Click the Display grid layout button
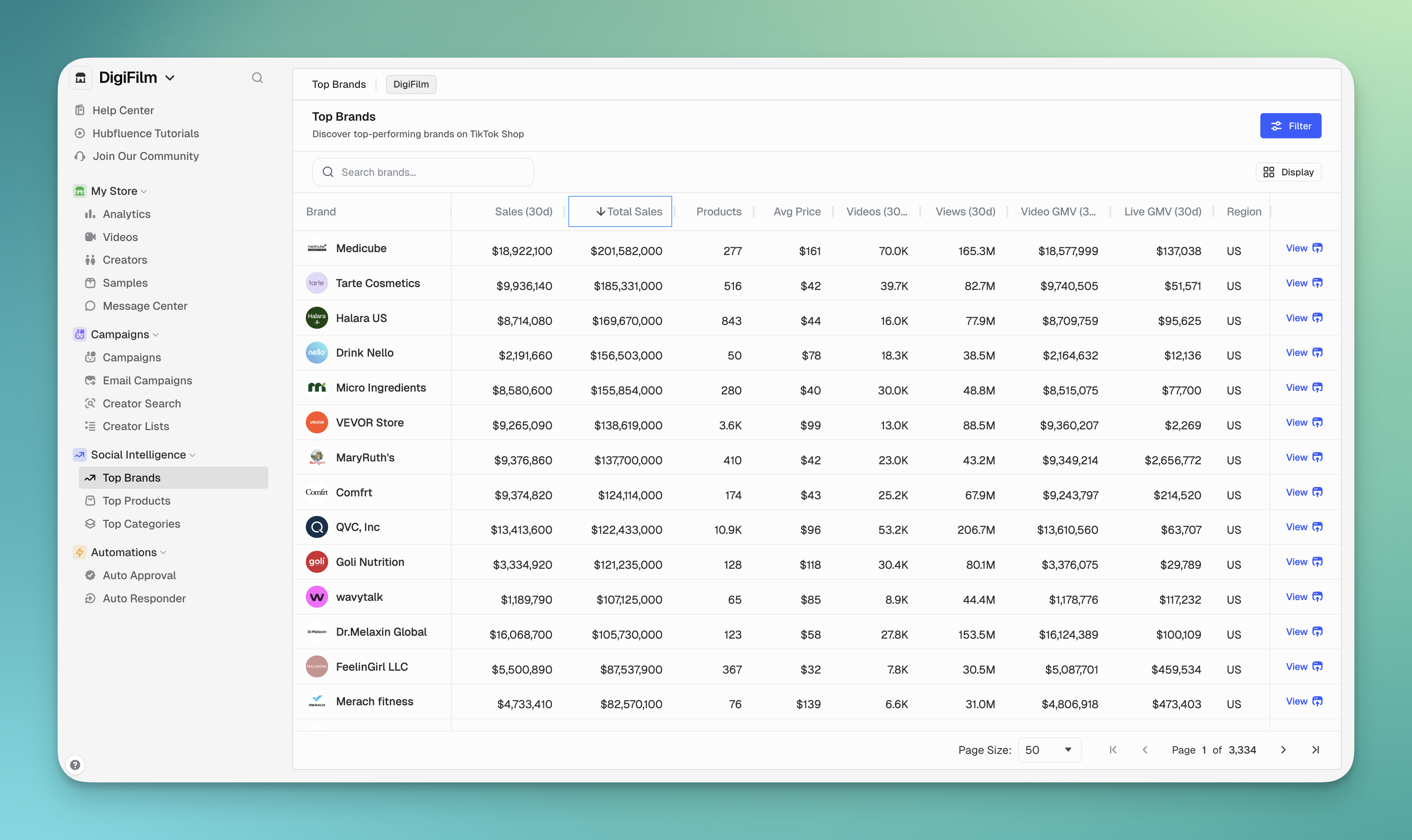1412x840 pixels. [x=1288, y=172]
